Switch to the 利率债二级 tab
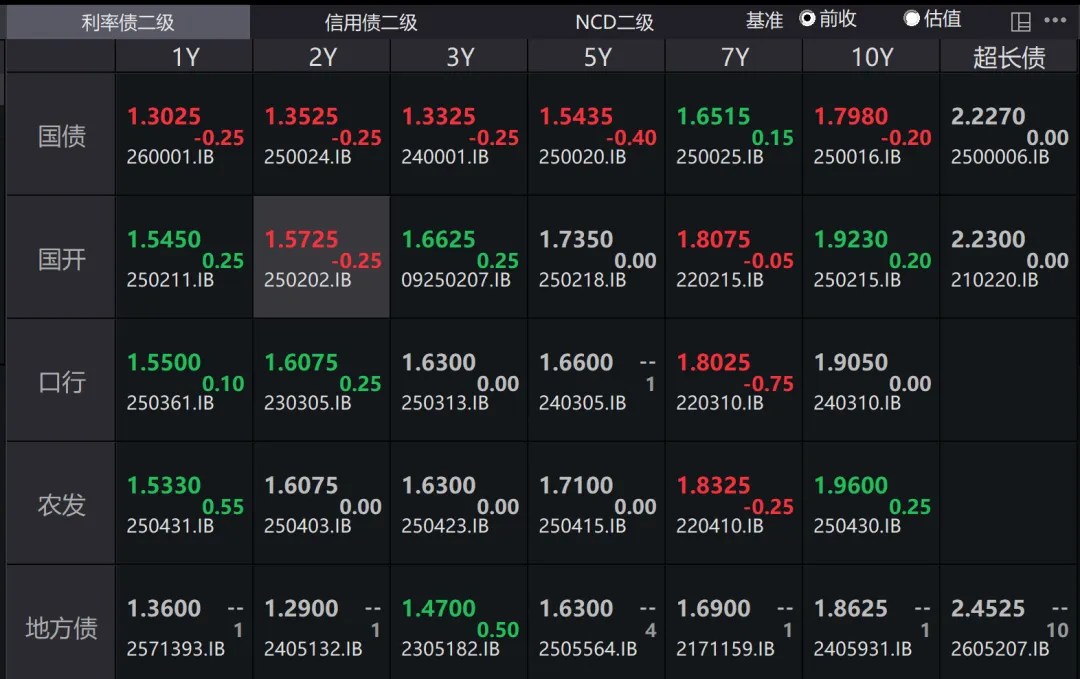 127,22
